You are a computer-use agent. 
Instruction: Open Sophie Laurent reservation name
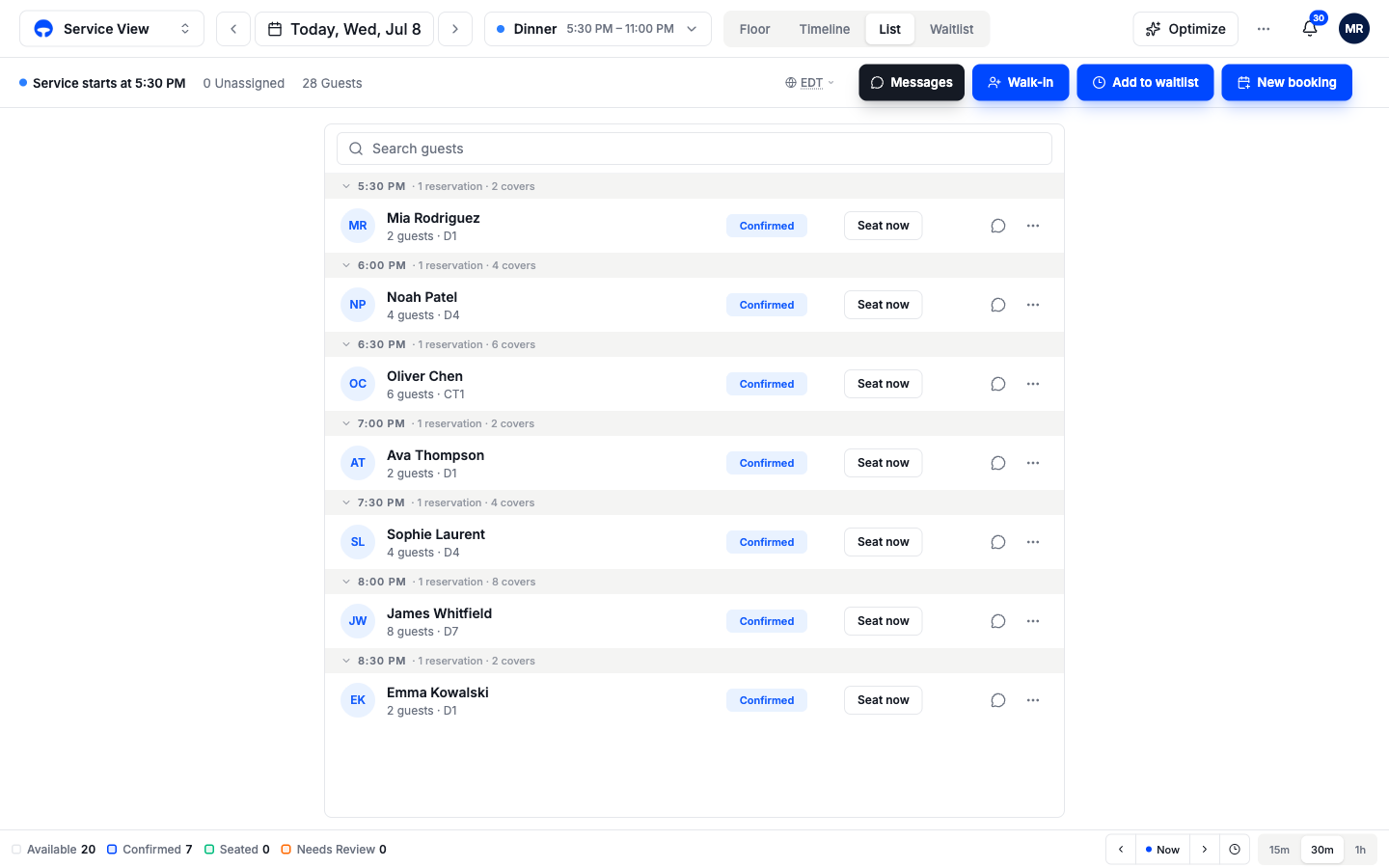tap(436, 534)
